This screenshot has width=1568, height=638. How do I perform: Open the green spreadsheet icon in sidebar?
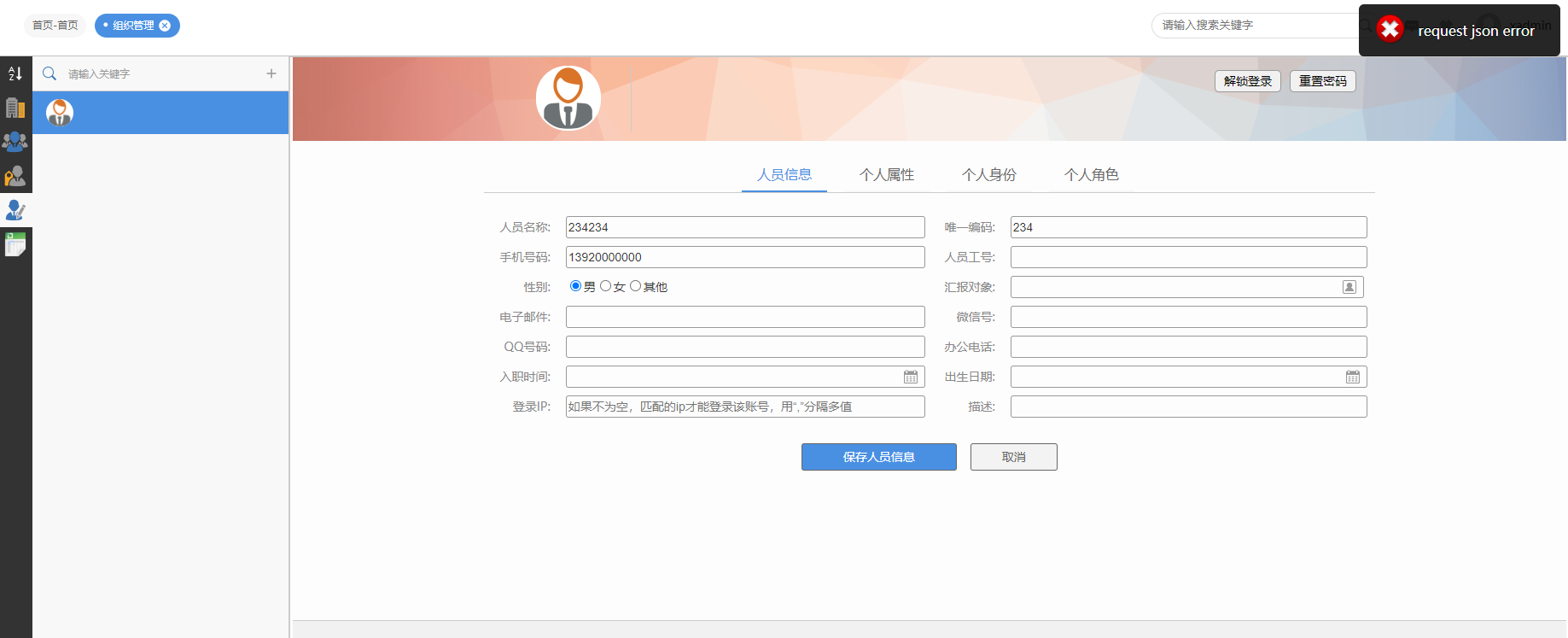click(15, 244)
